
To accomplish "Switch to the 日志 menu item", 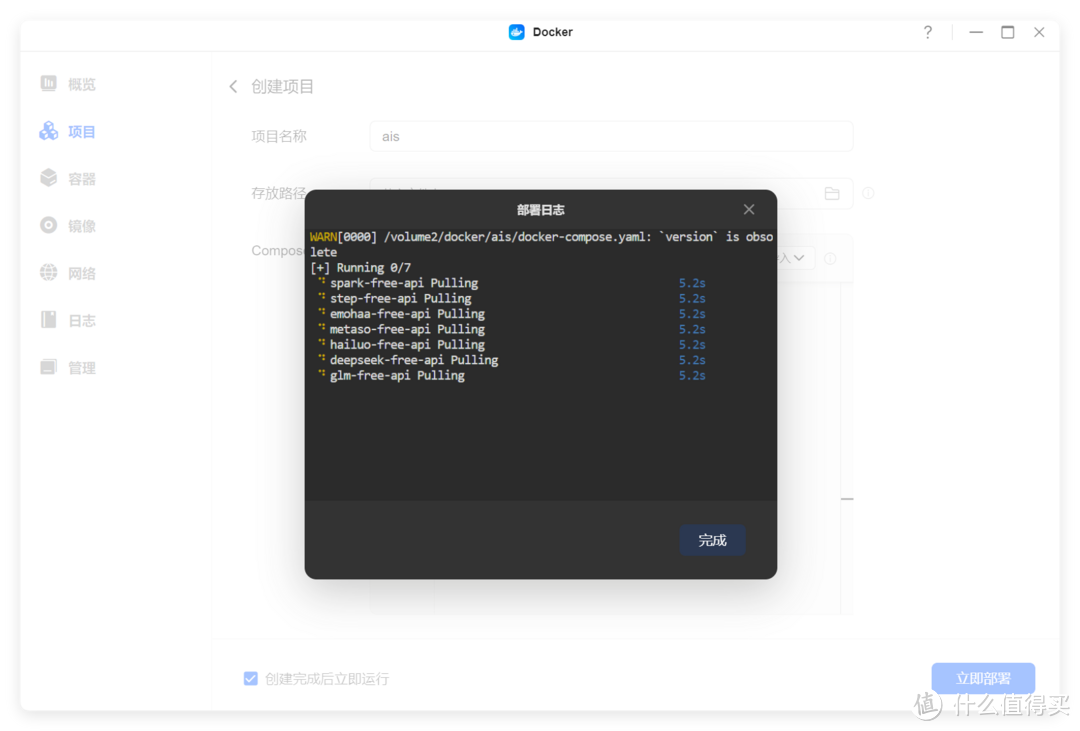I will (x=81, y=320).
